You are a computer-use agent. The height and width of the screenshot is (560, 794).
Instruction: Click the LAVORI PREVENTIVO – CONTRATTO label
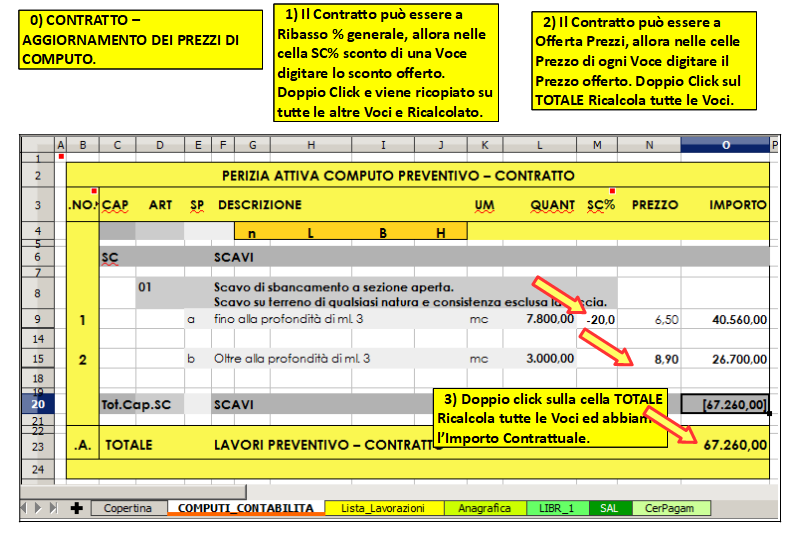[329, 445]
